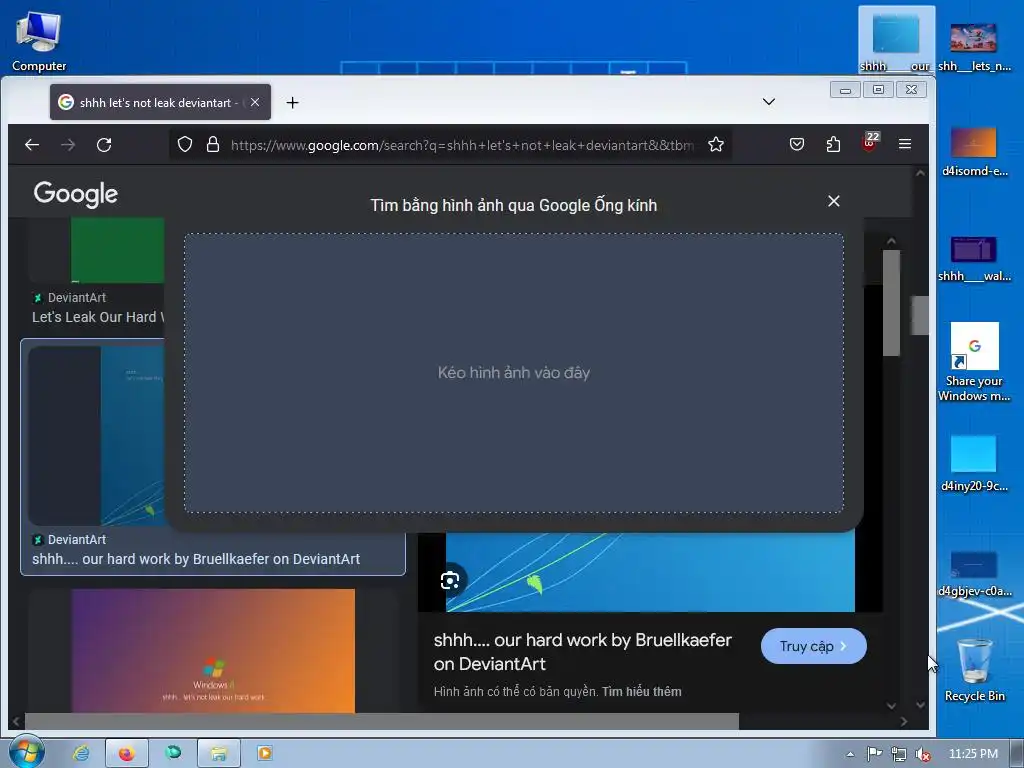Open the Extensions puzzle icon
1024x768 pixels.
pyautogui.click(x=833, y=144)
